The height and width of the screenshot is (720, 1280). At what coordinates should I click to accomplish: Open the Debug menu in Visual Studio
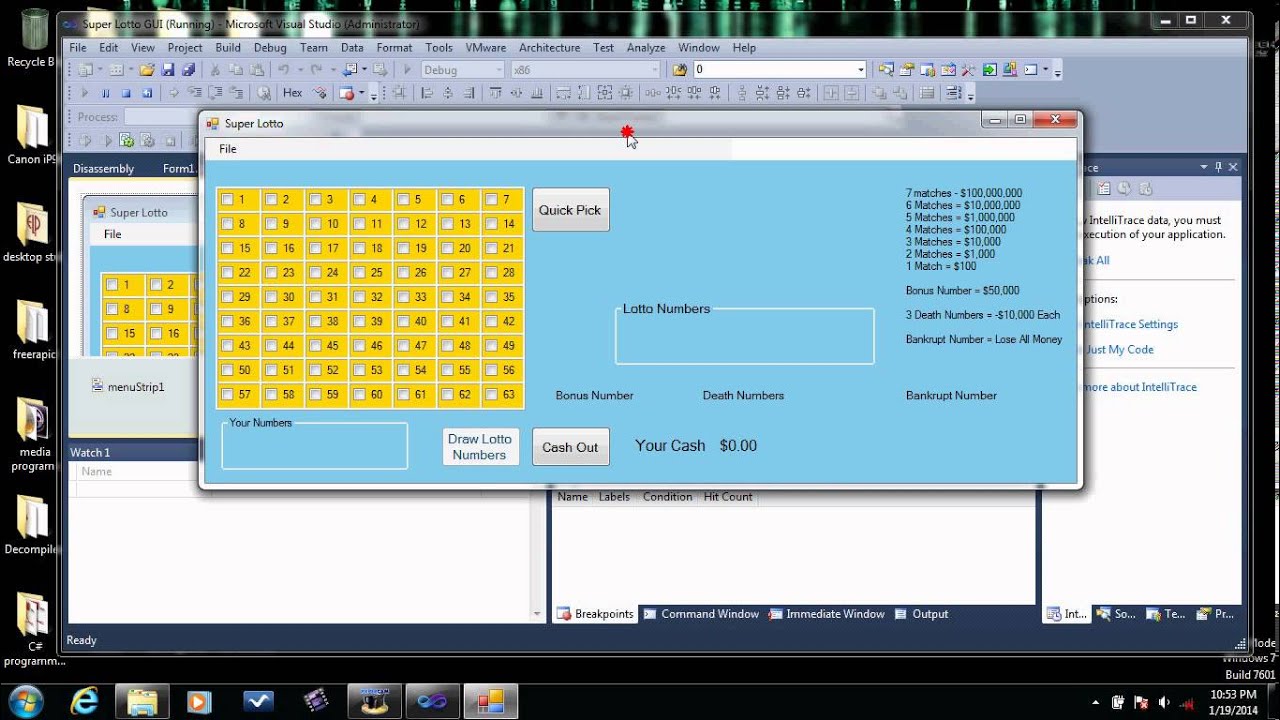(x=270, y=47)
